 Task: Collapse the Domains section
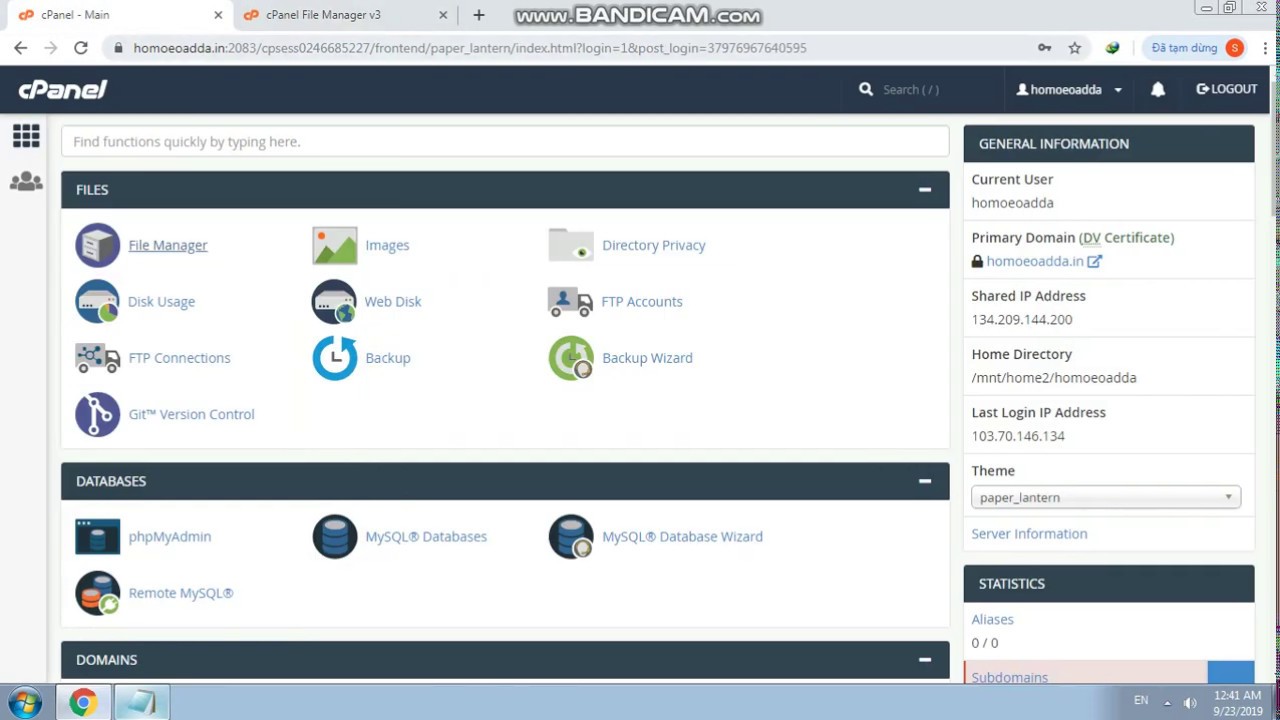925,660
